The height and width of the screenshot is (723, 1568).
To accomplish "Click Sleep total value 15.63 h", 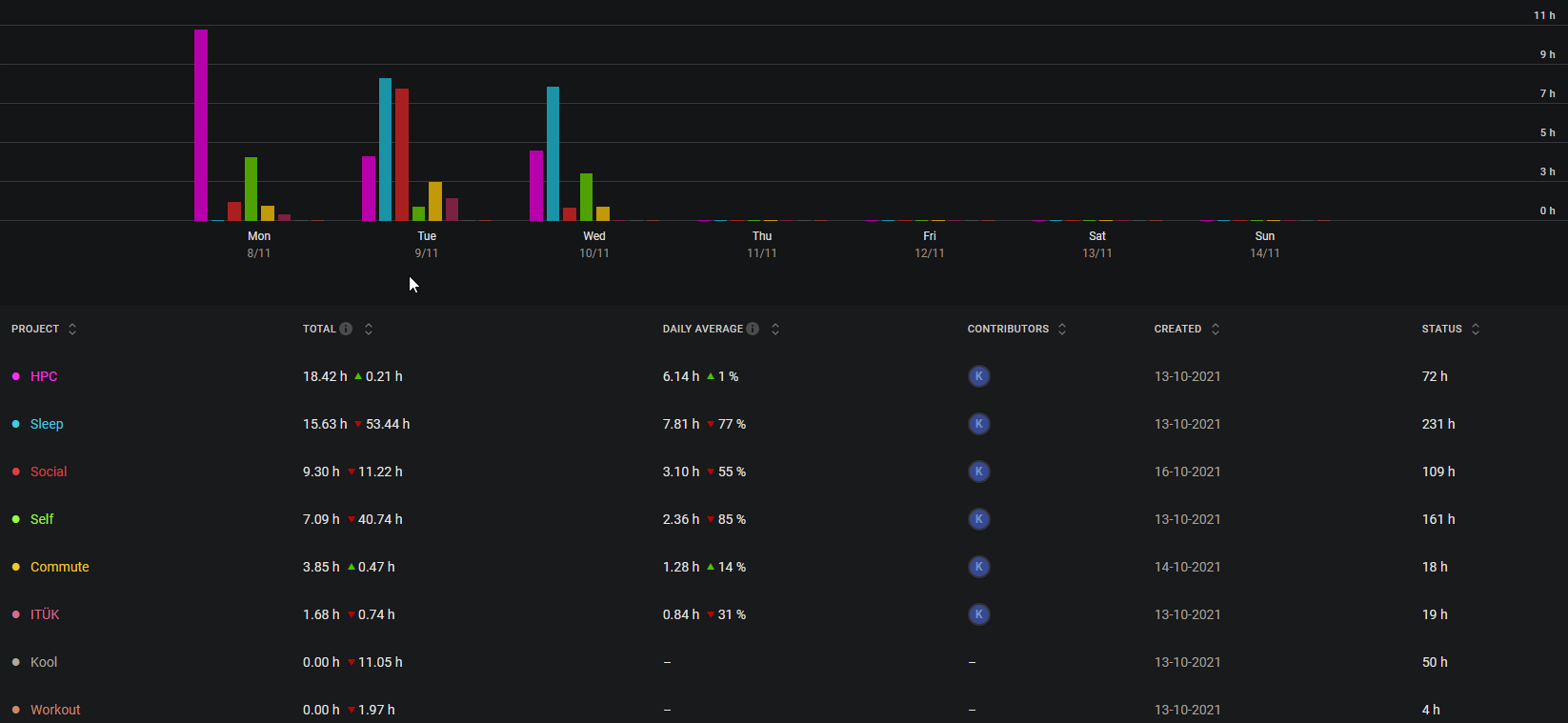I will click(325, 424).
